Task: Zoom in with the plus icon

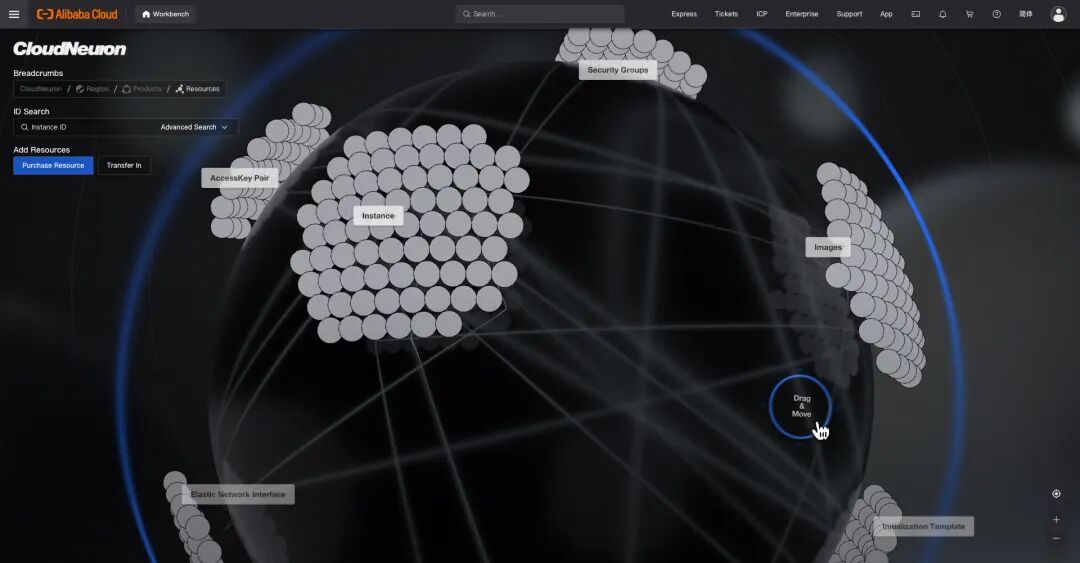Action: tap(1056, 520)
